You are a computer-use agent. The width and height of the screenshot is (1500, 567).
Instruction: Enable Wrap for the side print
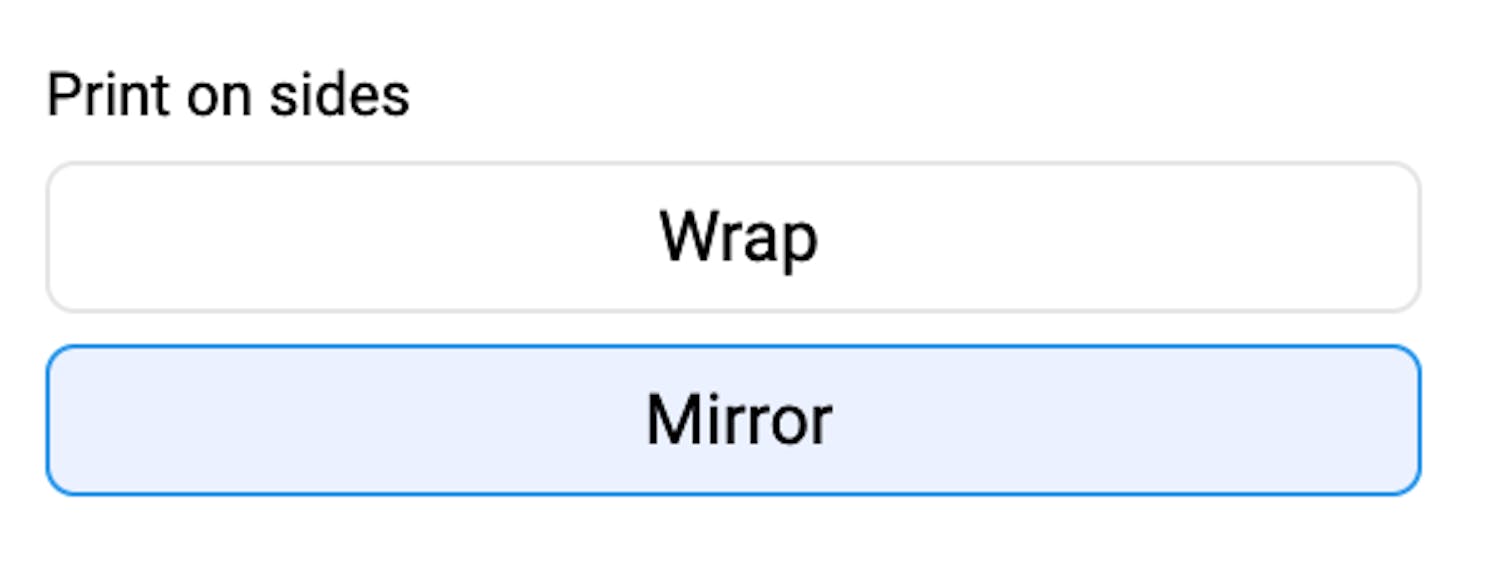coord(733,238)
